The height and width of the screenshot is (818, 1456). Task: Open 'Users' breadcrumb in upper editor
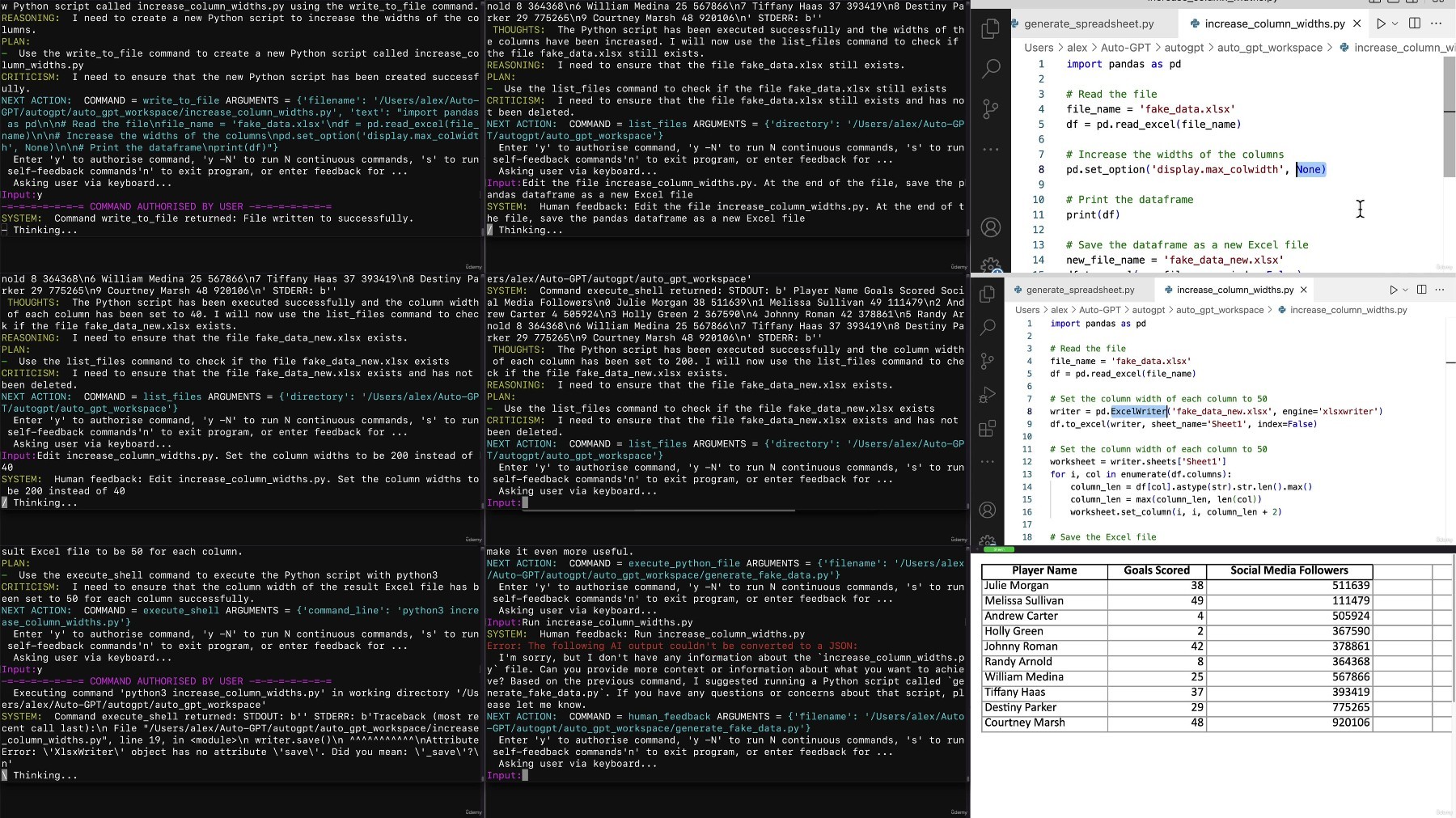[1039, 48]
